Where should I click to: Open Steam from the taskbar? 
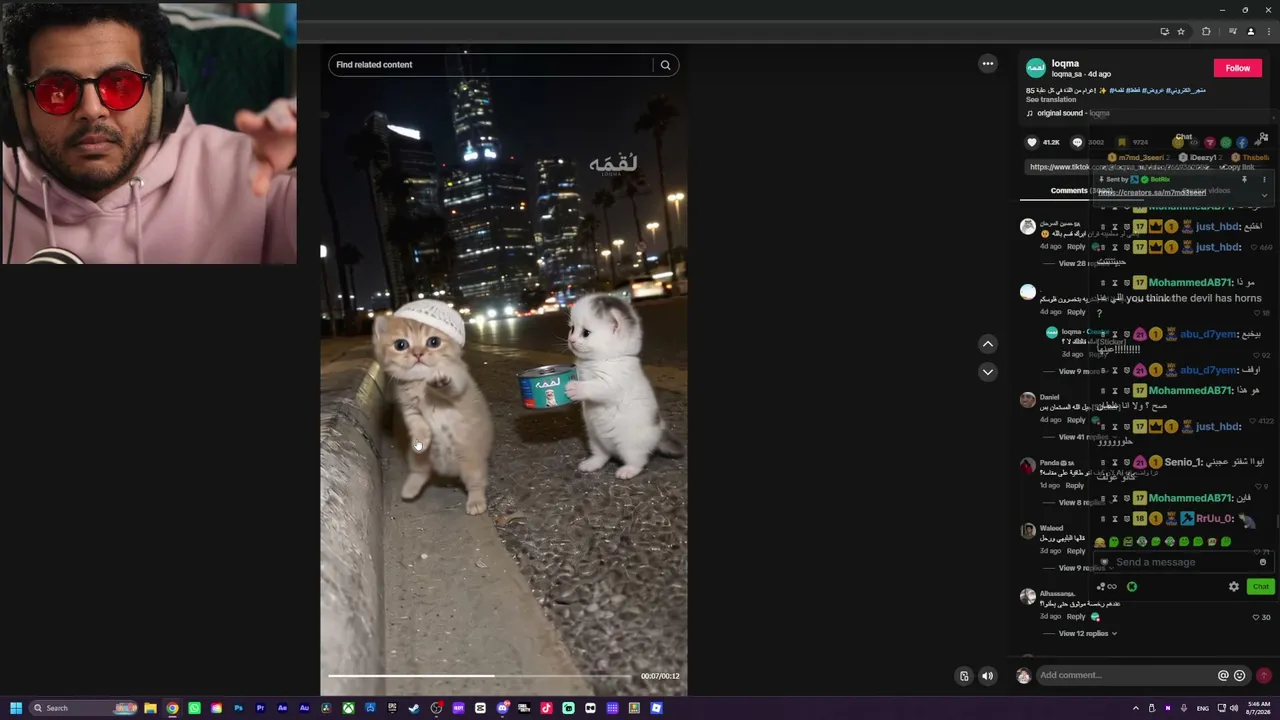(414, 708)
